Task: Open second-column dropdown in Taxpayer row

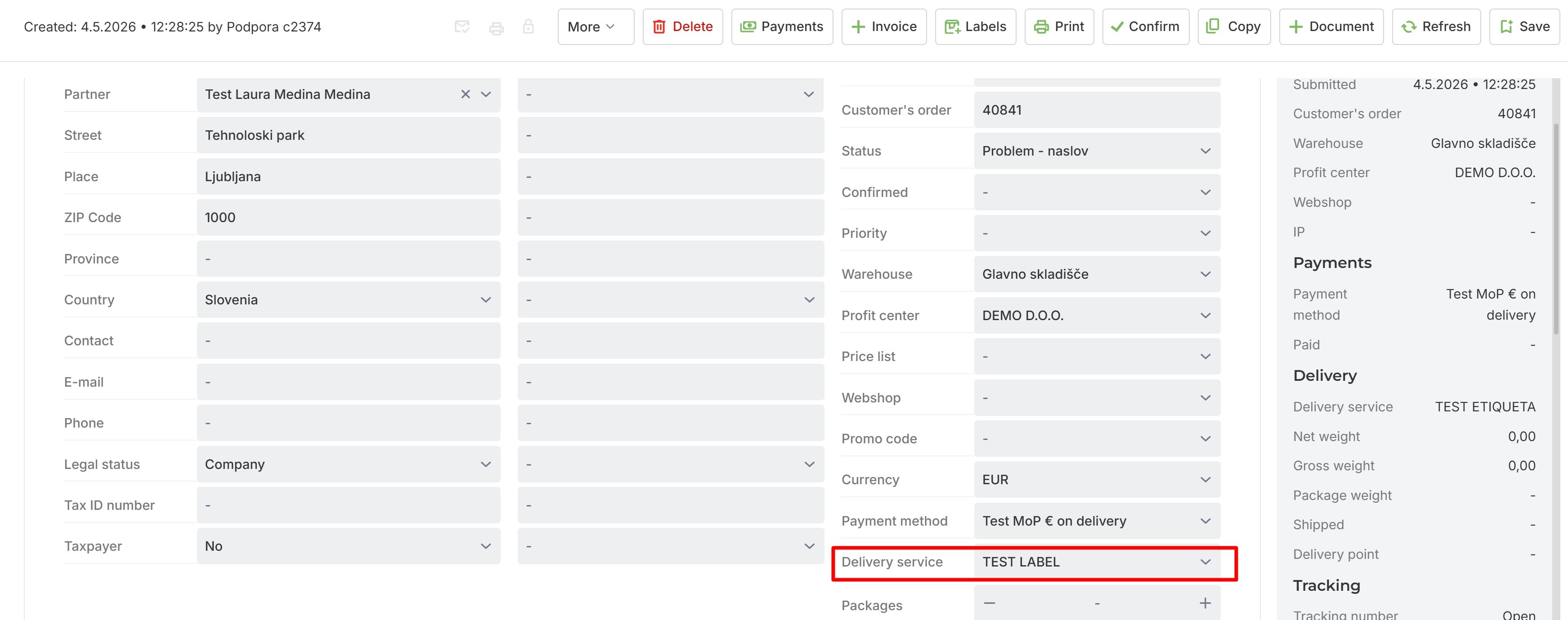Action: tap(671, 546)
